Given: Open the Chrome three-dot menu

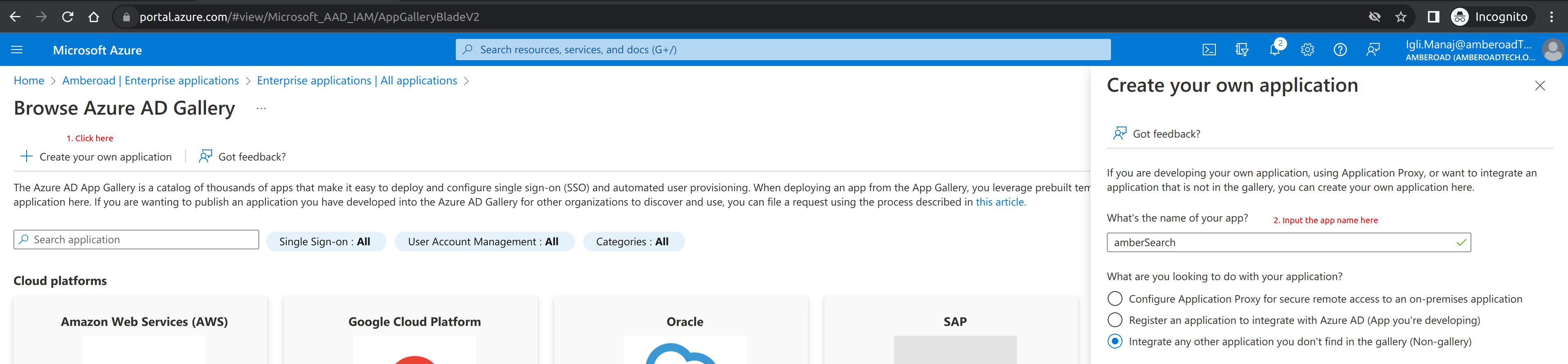Looking at the screenshot, I should tap(1552, 17).
